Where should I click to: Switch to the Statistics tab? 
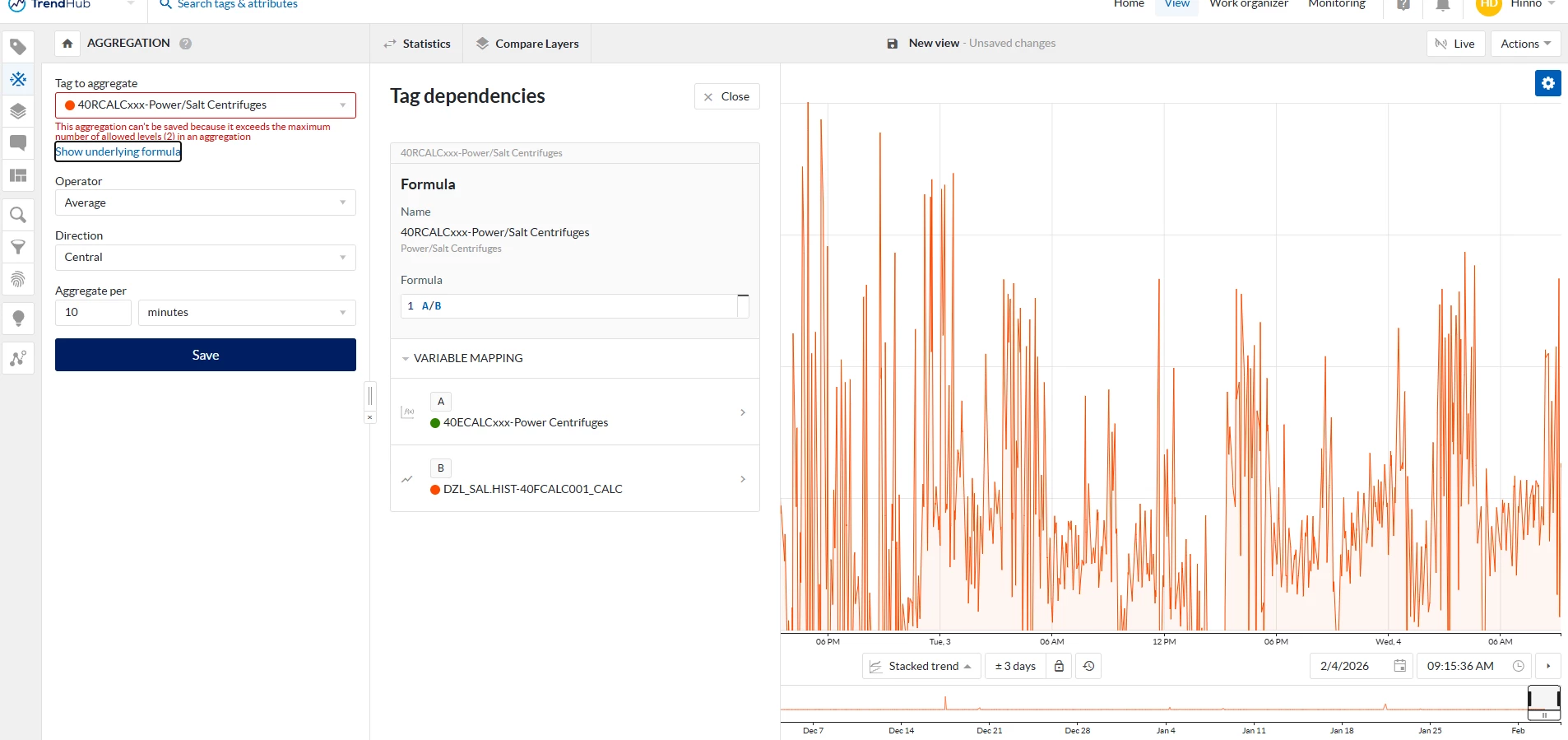[417, 44]
